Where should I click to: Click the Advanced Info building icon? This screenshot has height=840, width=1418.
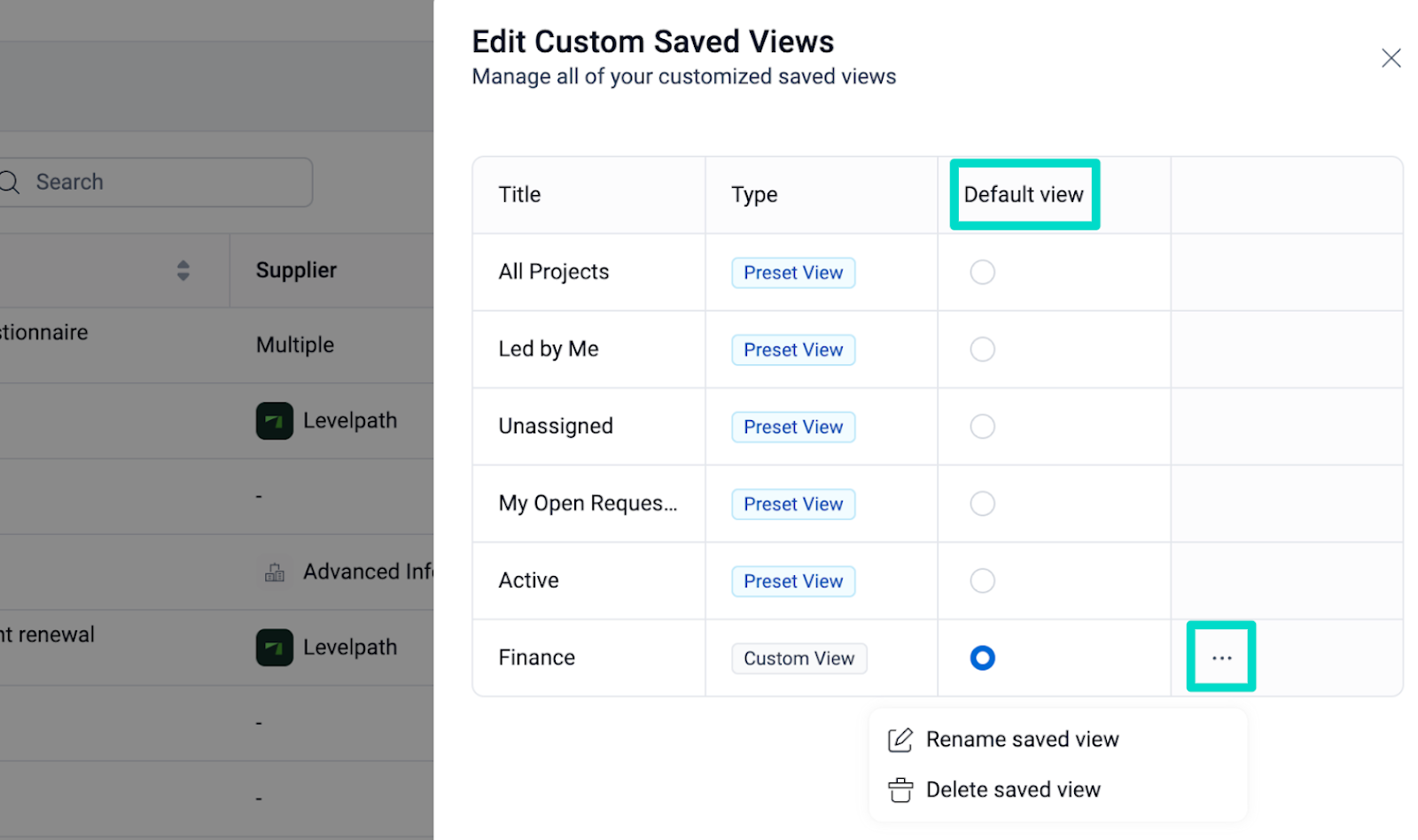pyautogui.click(x=275, y=572)
